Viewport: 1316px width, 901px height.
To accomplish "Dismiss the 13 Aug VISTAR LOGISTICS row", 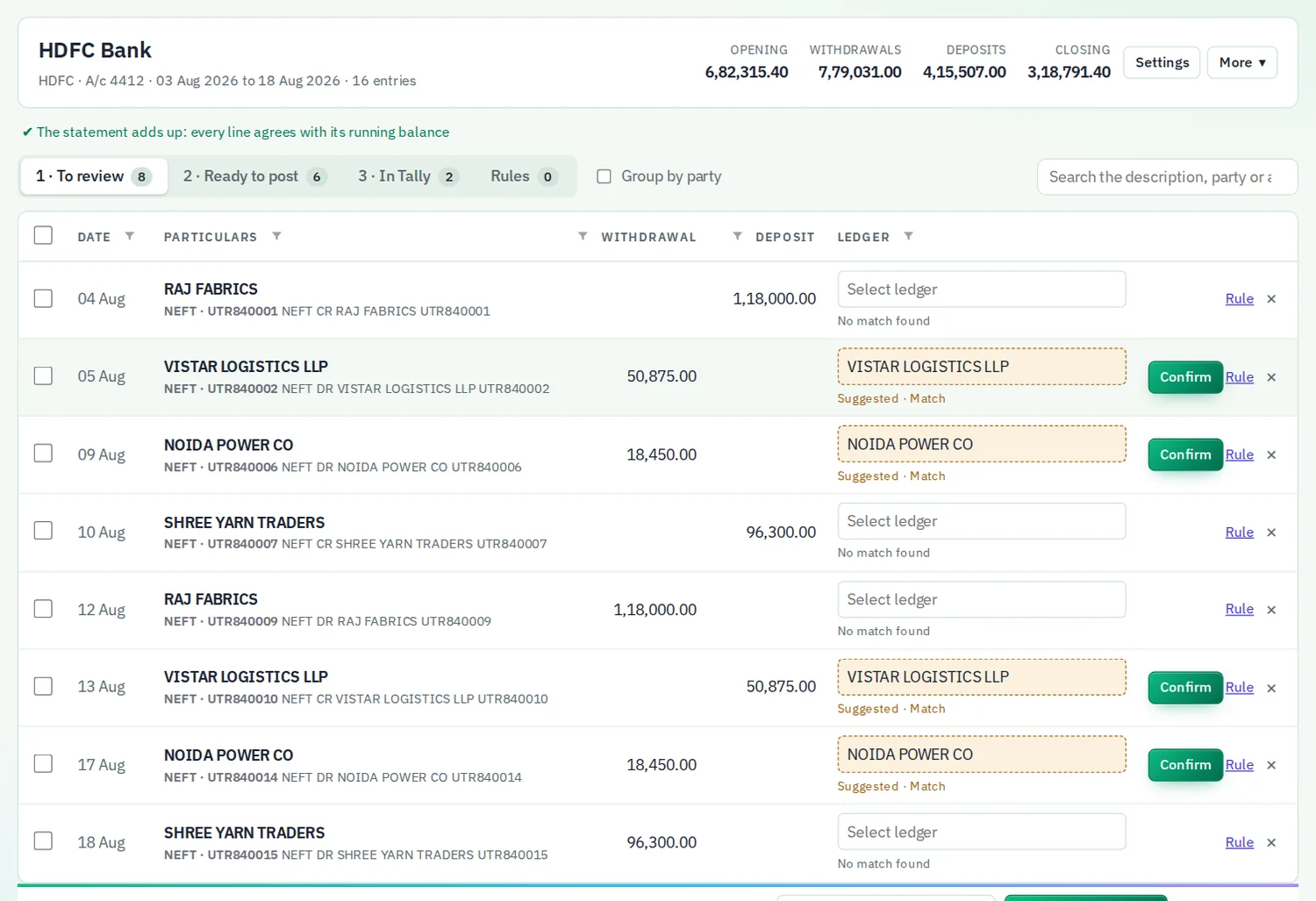I will 1271,688.
